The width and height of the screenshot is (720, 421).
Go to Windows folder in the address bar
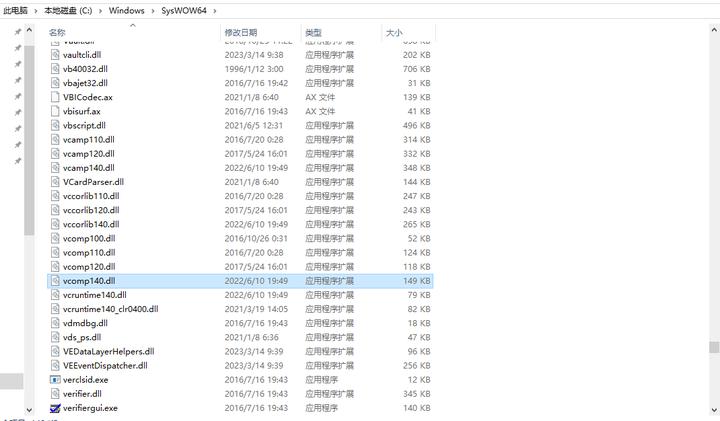[x=126, y=11]
